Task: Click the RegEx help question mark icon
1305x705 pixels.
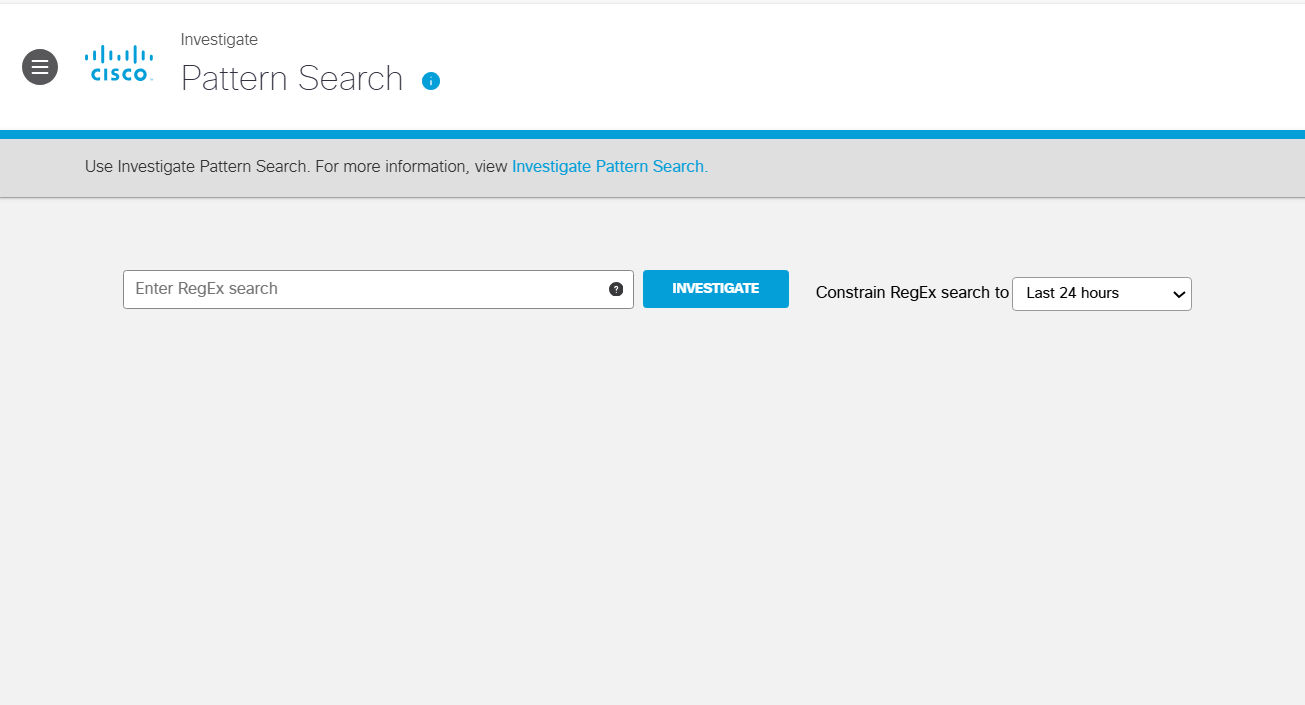Action: [x=616, y=289]
